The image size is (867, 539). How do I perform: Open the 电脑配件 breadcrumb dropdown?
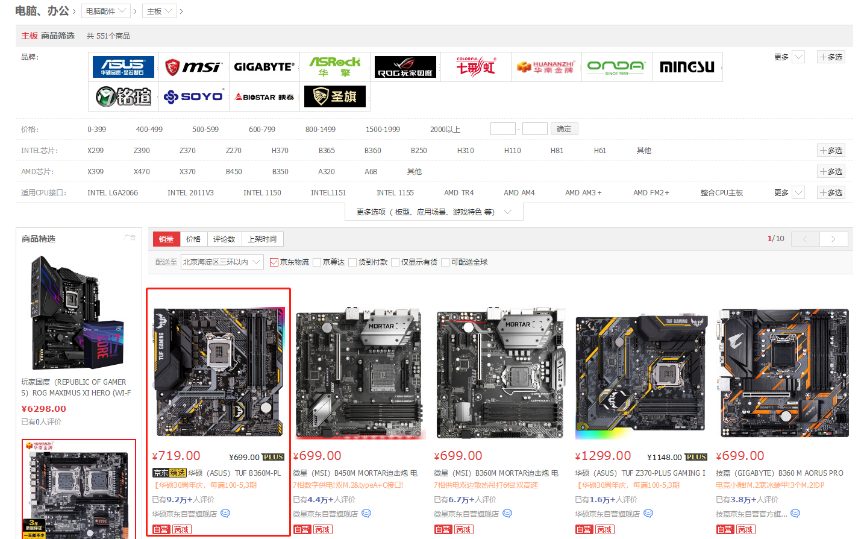click(106, 11)
